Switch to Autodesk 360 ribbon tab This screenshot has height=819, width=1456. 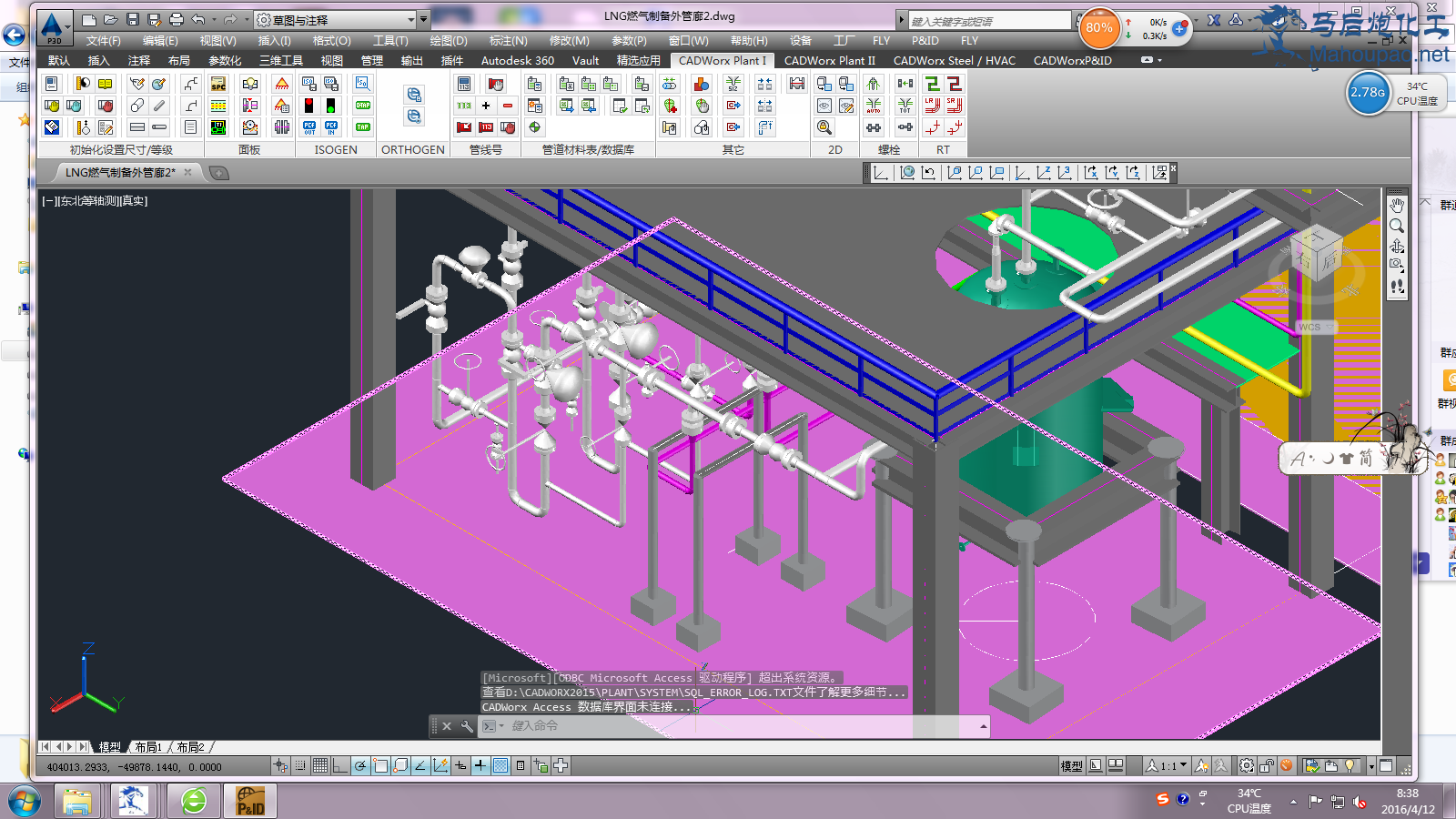[517, 61]
